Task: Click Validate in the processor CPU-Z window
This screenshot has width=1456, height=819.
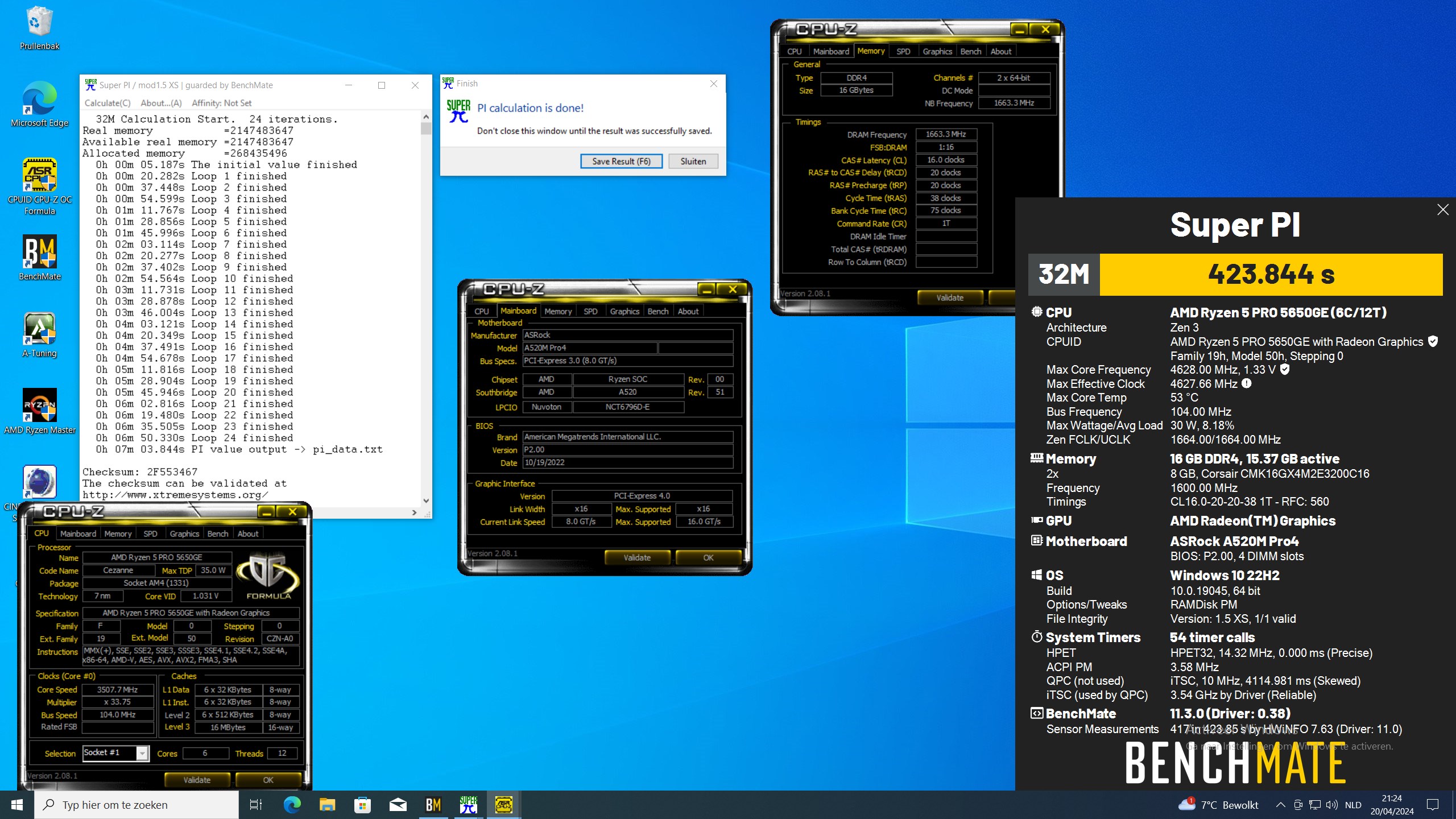Action: pyautogui.click(x=197, y=780)
